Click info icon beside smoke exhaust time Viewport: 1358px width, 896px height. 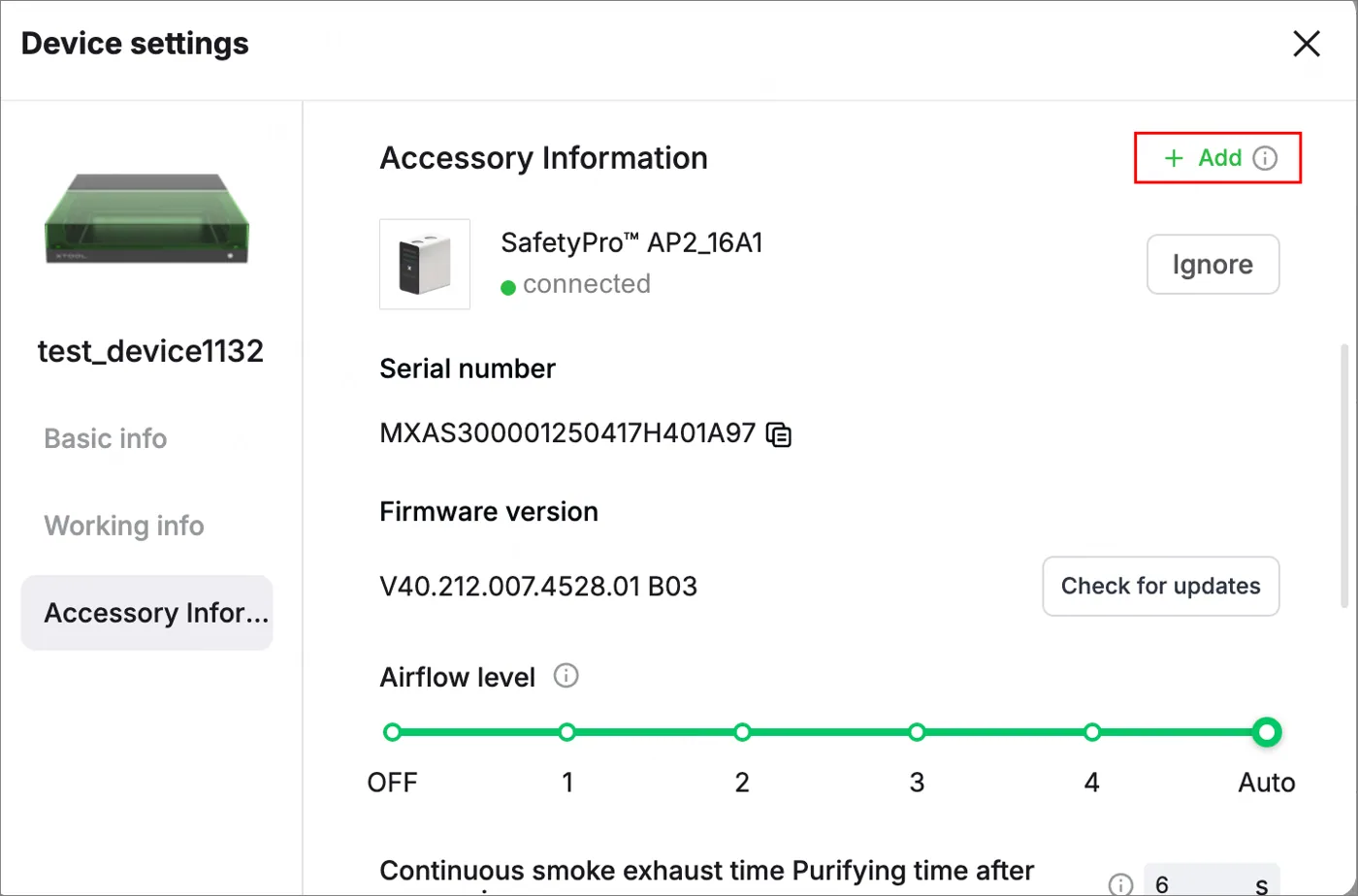(1120, 884)
